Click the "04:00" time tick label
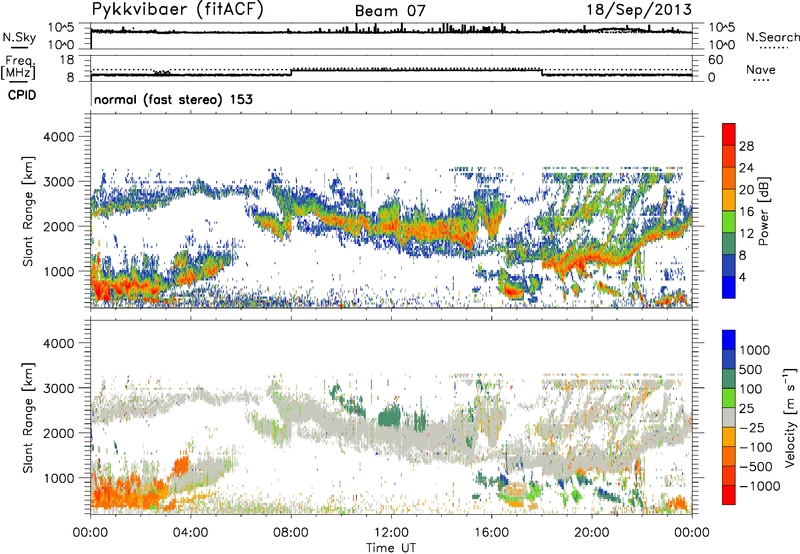Viewport: 800px width, 554px height. click(190, 533)
